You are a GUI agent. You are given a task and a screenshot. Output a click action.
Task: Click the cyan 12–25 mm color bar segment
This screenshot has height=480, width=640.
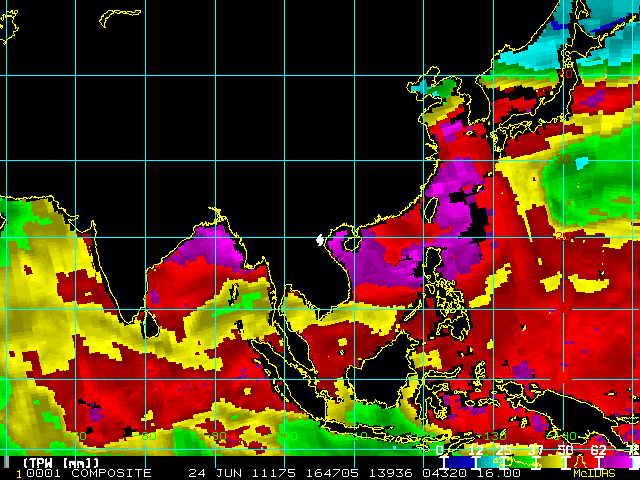pos(491,462)
